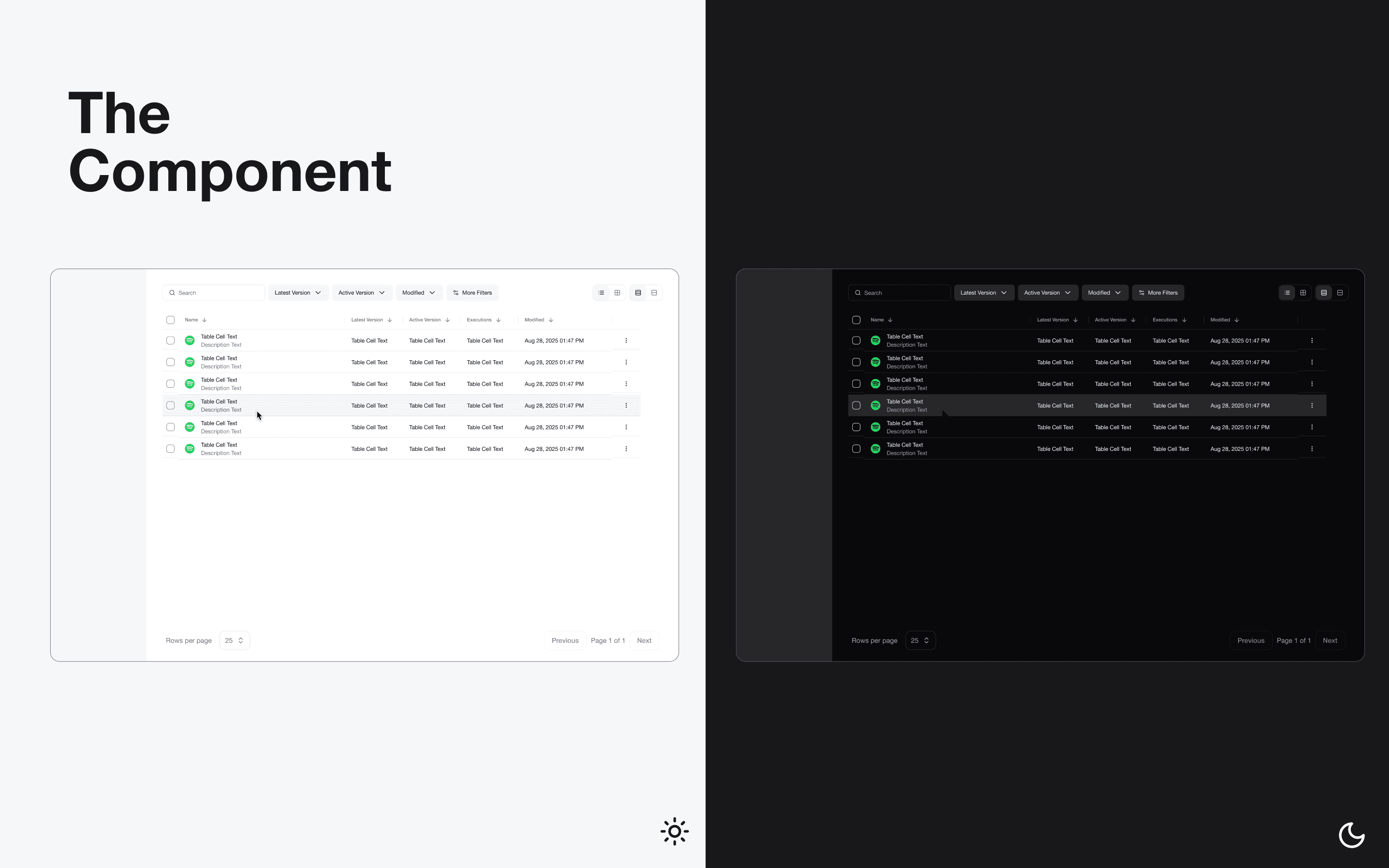The width and height of the screenshot is (1389, 868).
Task: Click Next page button in light panel
Action: click(x=644, y=640)
